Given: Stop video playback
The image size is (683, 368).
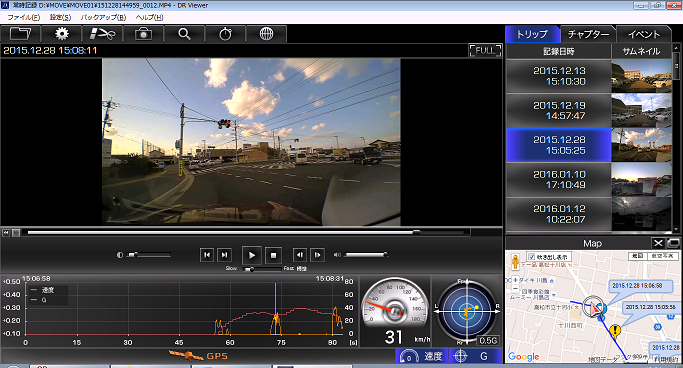Looking at the screenshot, I should (273, 255).
